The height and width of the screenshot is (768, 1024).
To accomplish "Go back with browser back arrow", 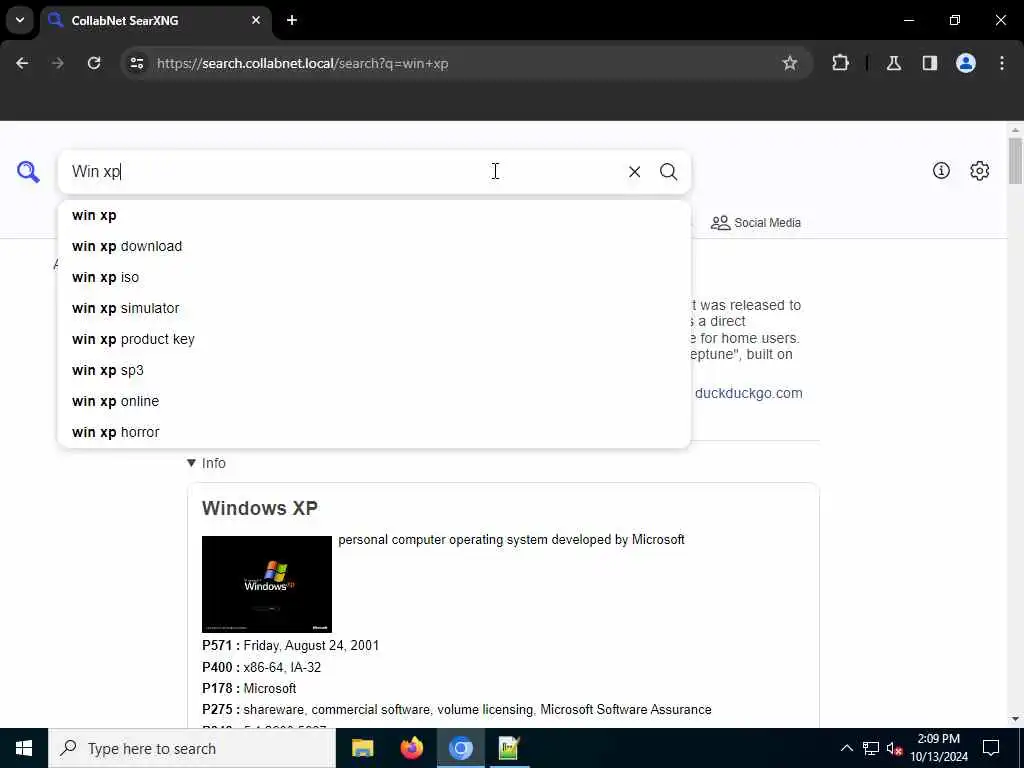I will (22, 63).
